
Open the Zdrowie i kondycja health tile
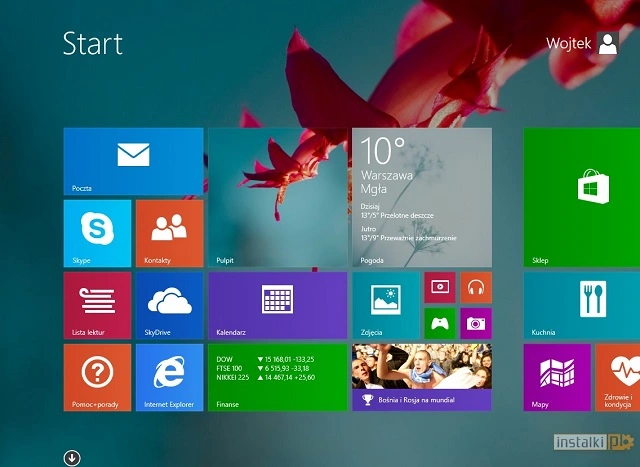click(x=618, y=378)
